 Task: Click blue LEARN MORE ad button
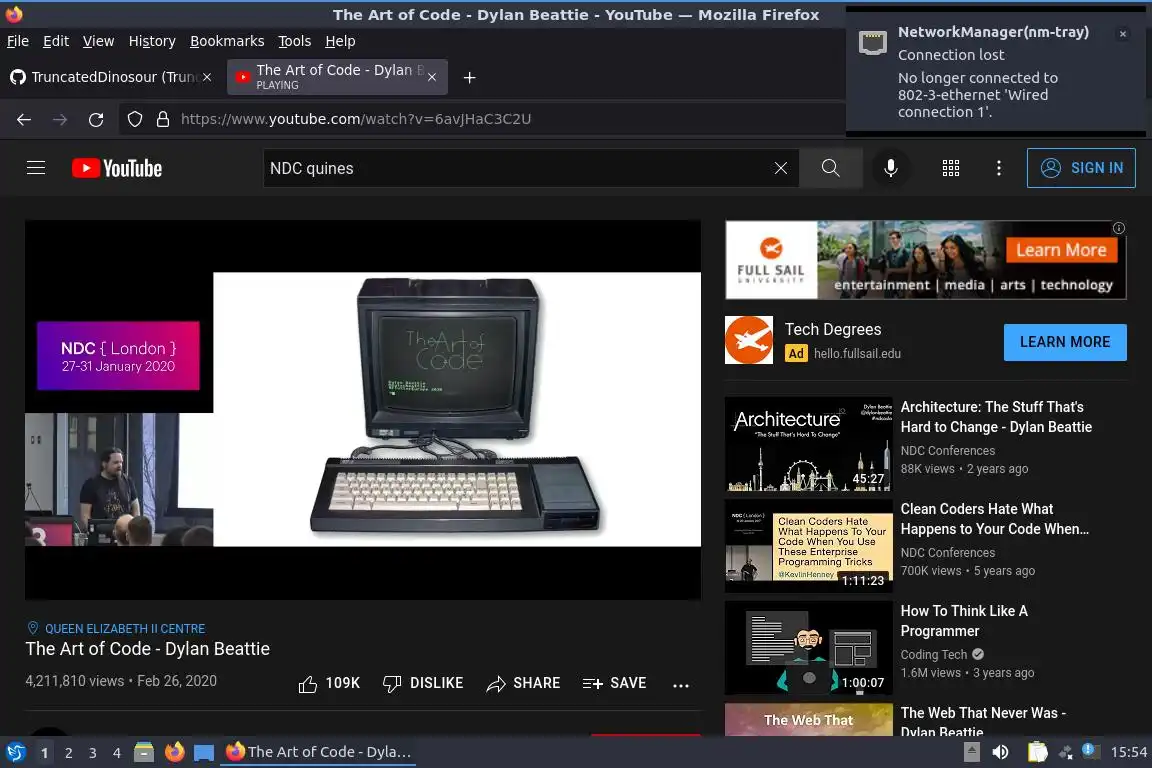[1065, 342]
